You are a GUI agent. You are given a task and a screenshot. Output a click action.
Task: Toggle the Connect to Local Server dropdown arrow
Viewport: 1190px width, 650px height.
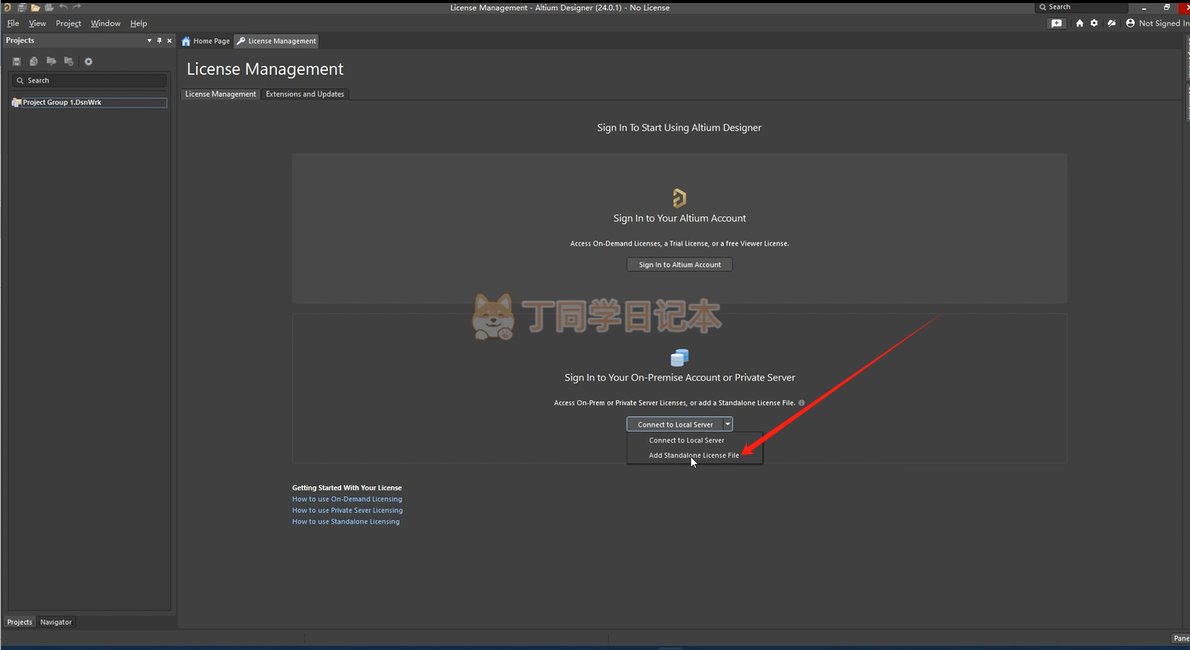[728, 424]
